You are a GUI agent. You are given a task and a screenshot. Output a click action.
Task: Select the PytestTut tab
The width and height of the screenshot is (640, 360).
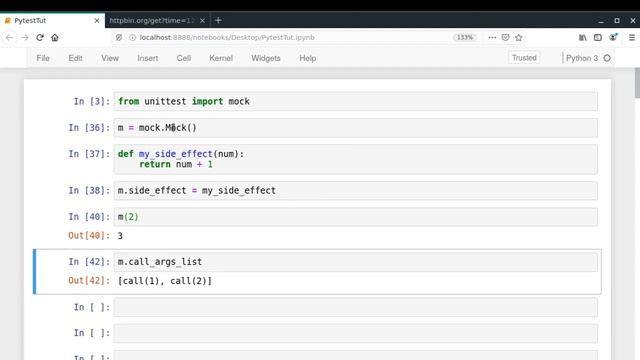(x=52, y=20)
